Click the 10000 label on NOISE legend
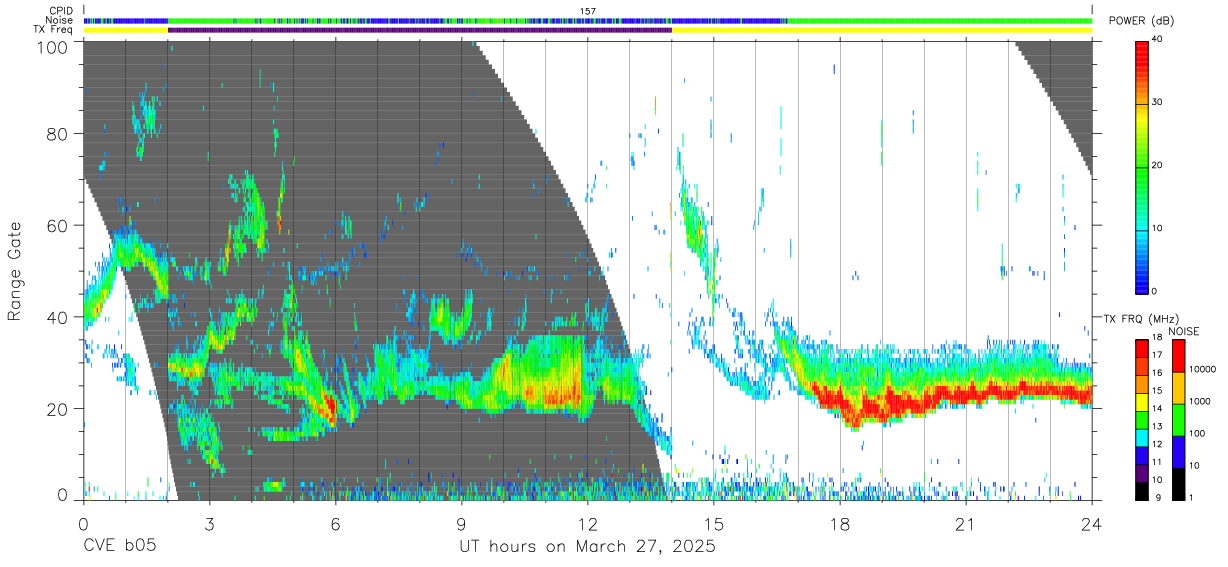1228x567 pixels. pyautogui.click(x=1205, y=369)
